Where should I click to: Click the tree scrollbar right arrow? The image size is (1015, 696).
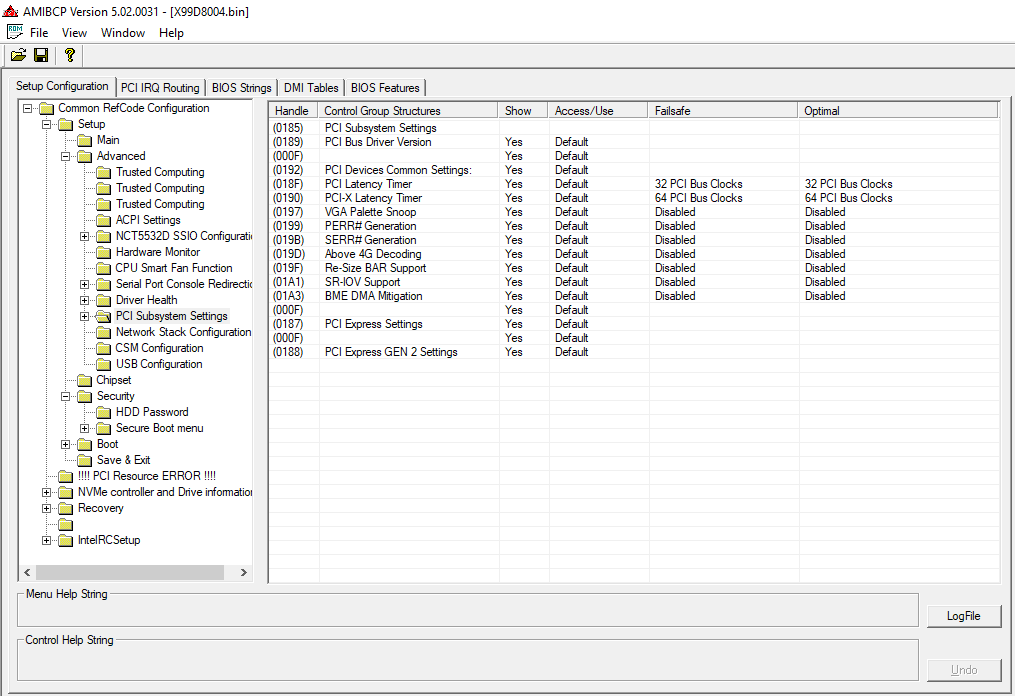(x=243, y=572)
